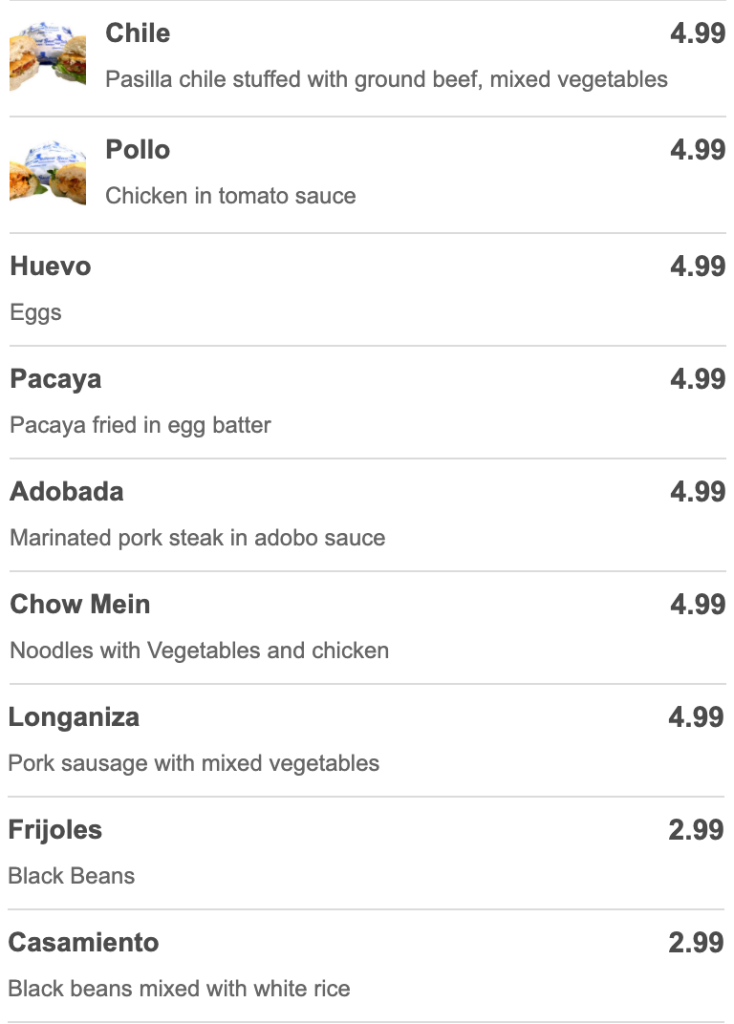Click the 4.99 price for Huevo
Viewport: 734px width, 1024px height.
click(x=697, y=266)
